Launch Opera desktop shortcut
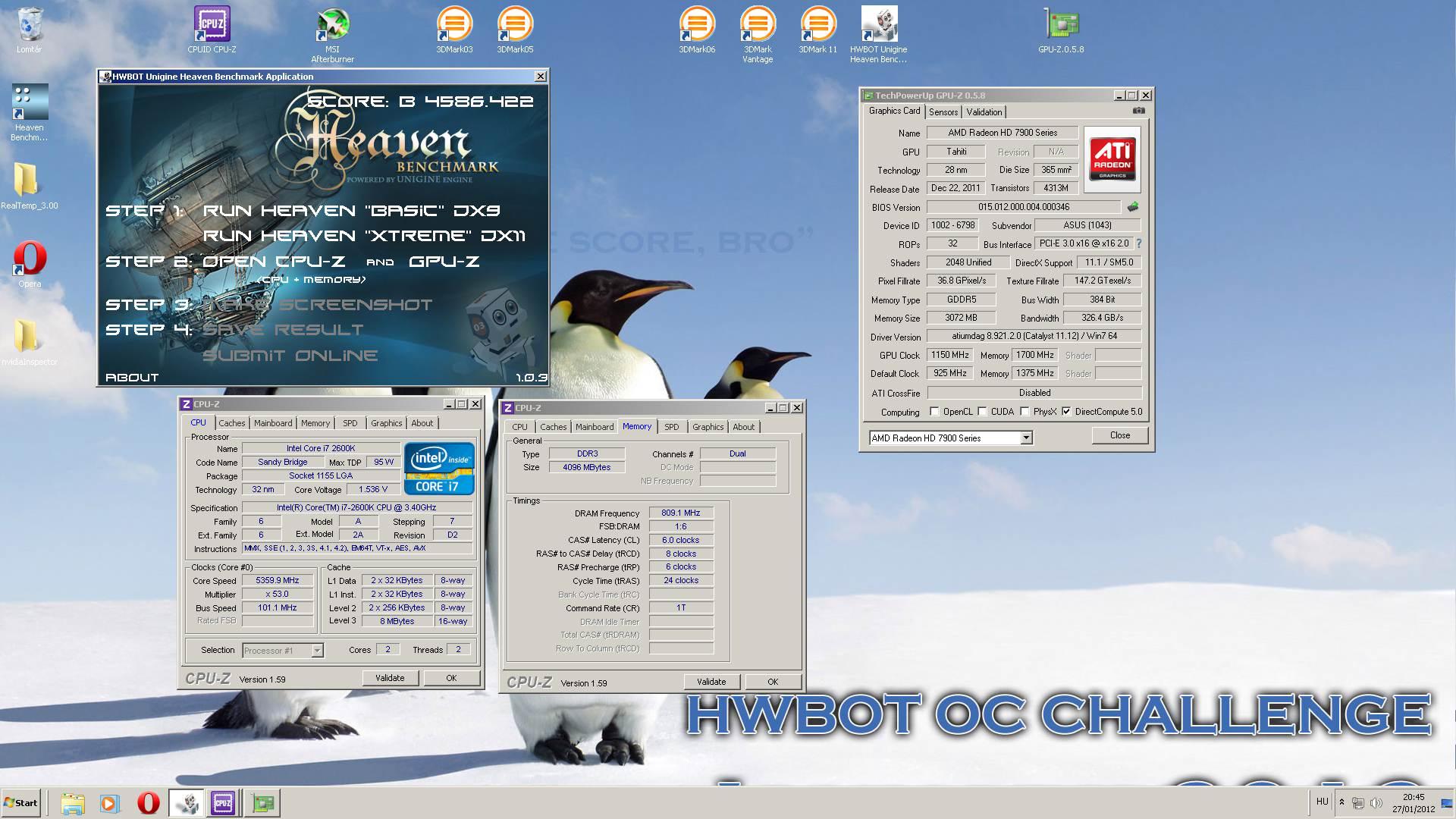 [x=30, y=264]
